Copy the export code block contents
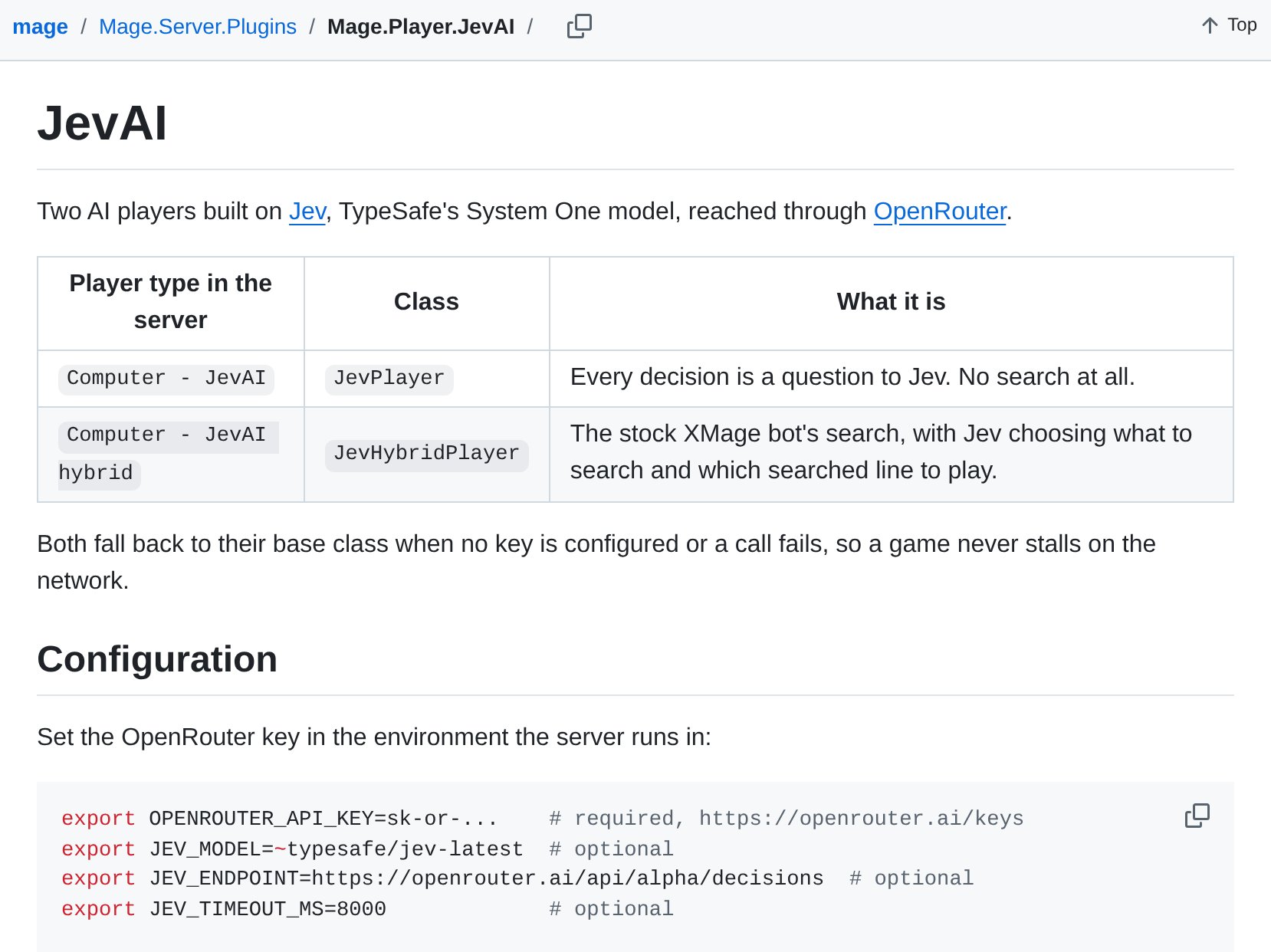The height and width of the screenshot is (952, 1271). pos(1197,816)
